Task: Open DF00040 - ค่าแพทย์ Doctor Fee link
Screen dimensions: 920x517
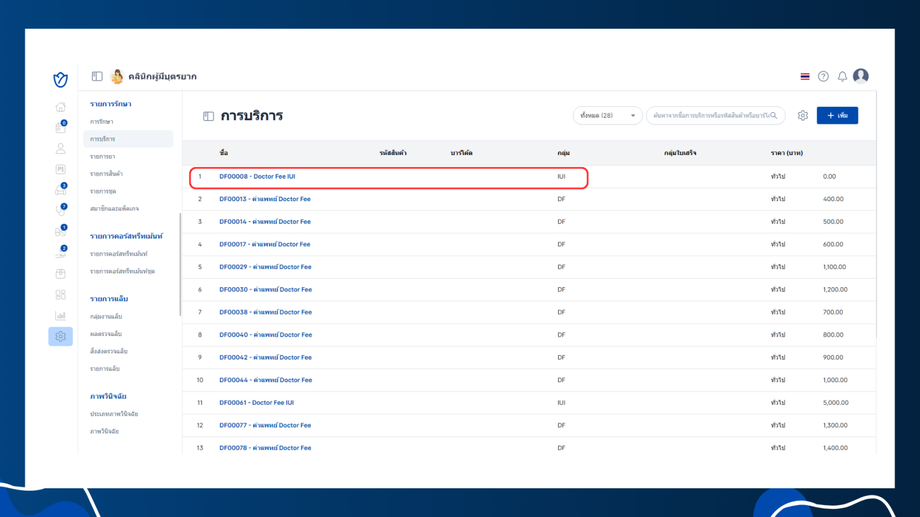Action: point(265,334)
